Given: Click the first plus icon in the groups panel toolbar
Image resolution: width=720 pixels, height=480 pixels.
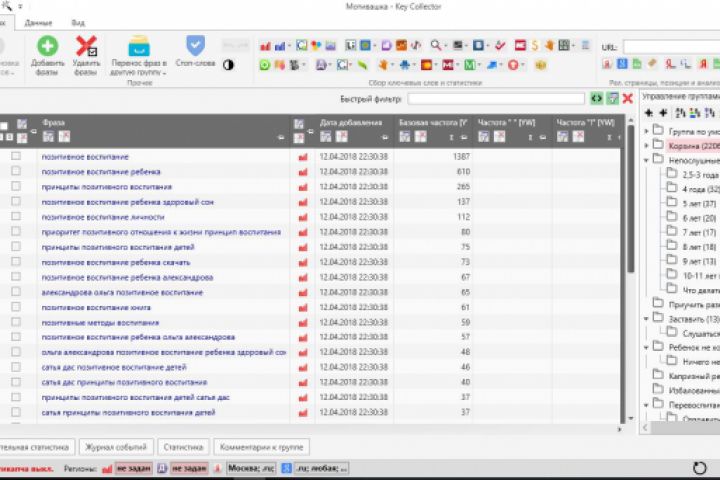Looking at the screenshot, I should click(x=649, y=113).
